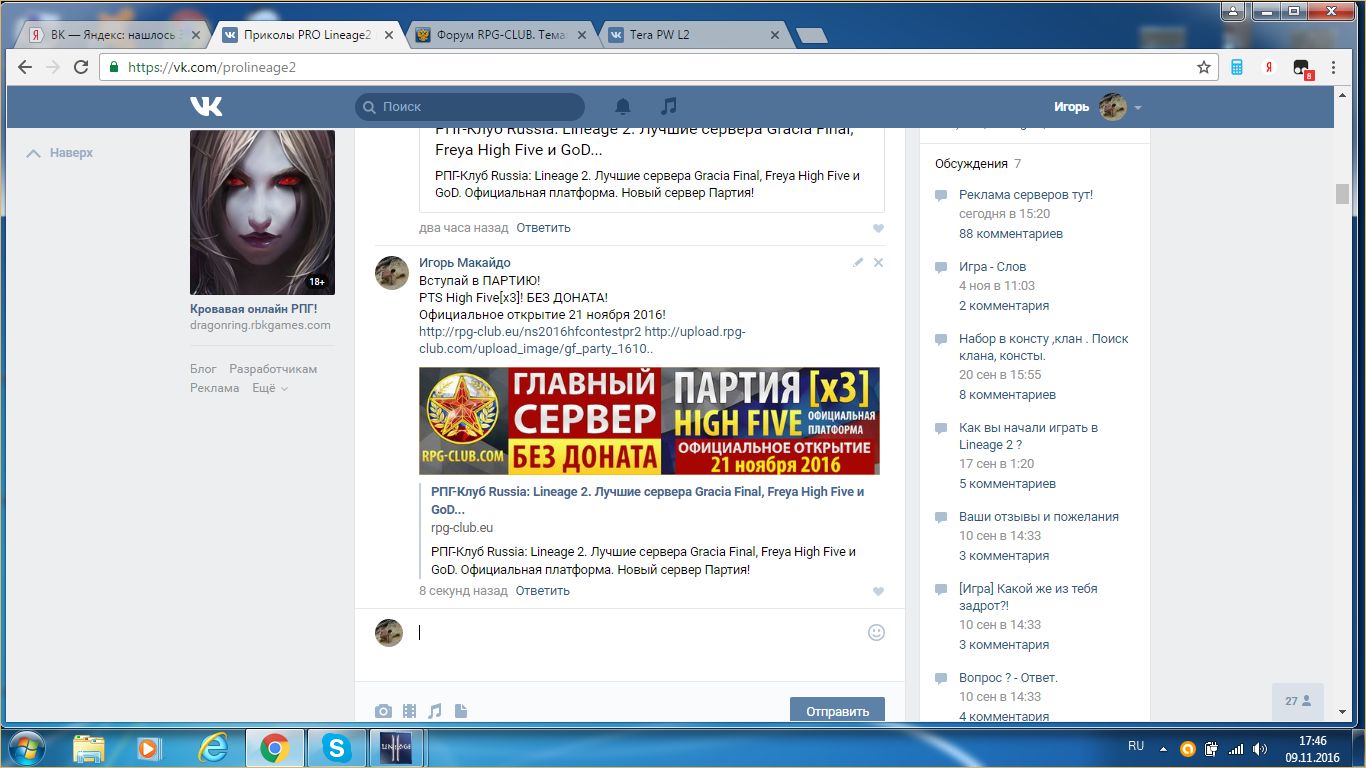The image size is (1366, 768).
Task: Open the Реклама серверов тут! discussion
Action: (x=1025, y=195)
